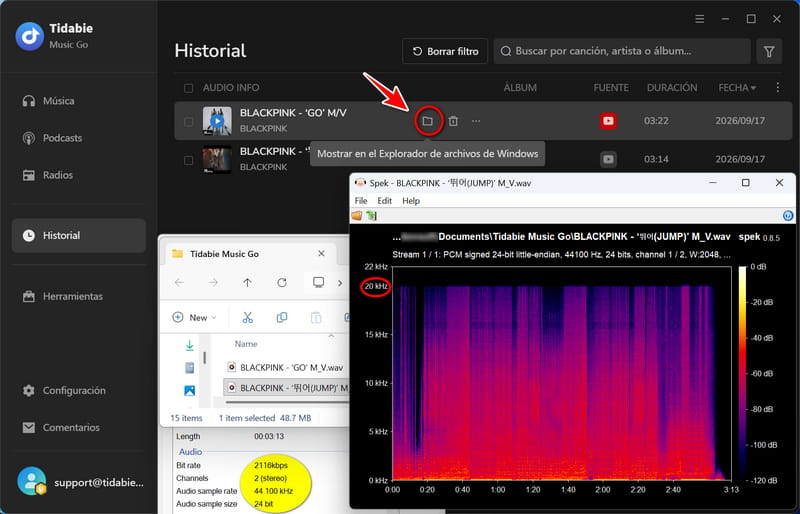Go forward in File Explorer
800x514 pixels.
coord(213,283)
